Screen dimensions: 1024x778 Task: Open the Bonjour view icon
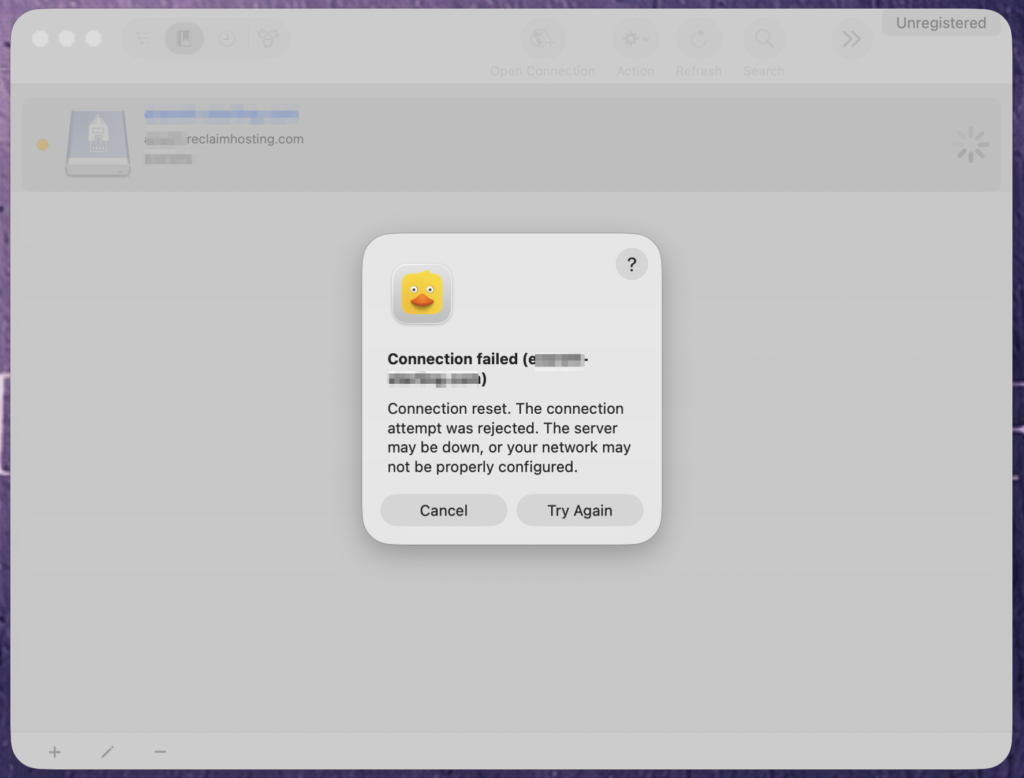pos(268,39)
